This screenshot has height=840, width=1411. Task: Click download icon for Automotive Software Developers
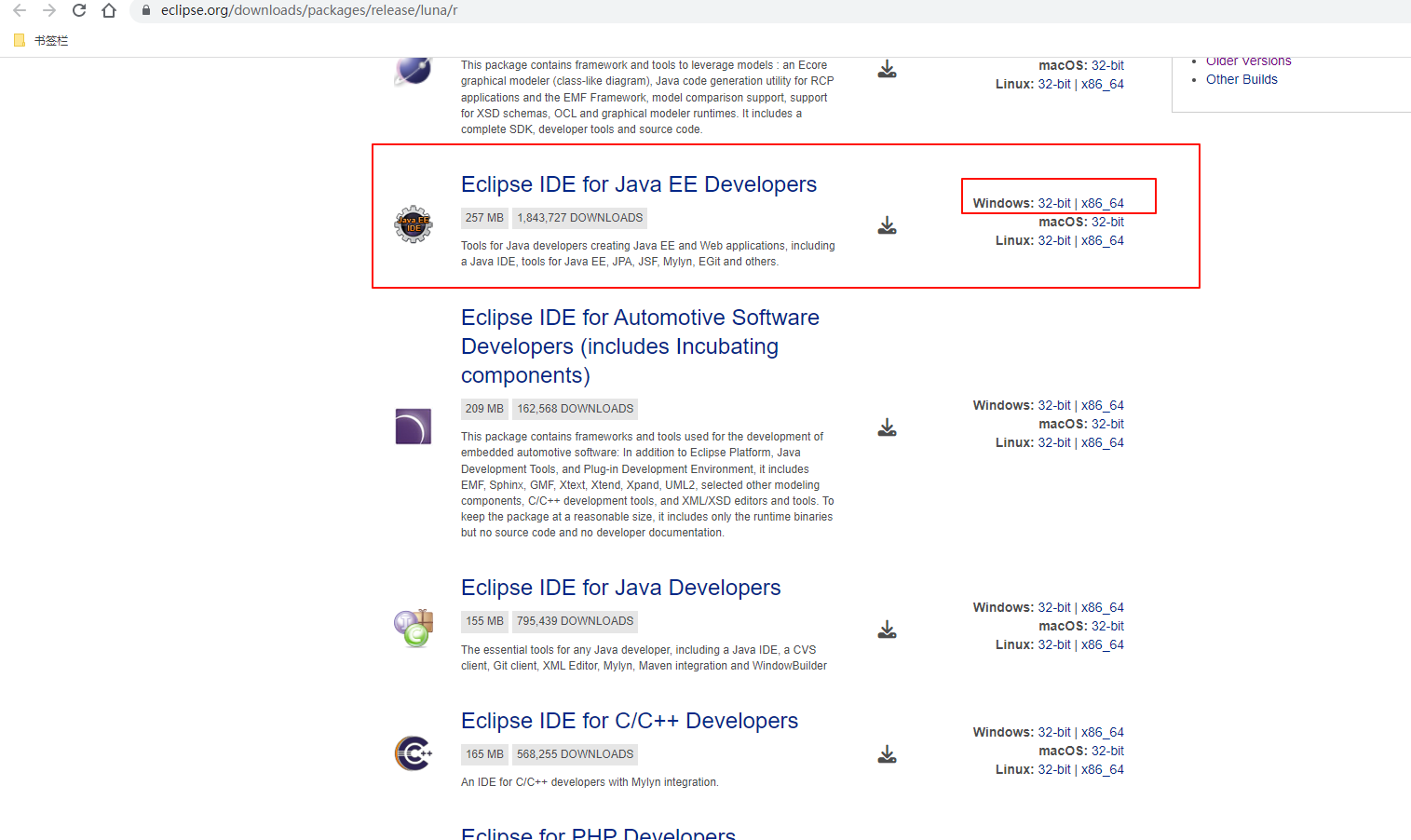tap(887, 427)
